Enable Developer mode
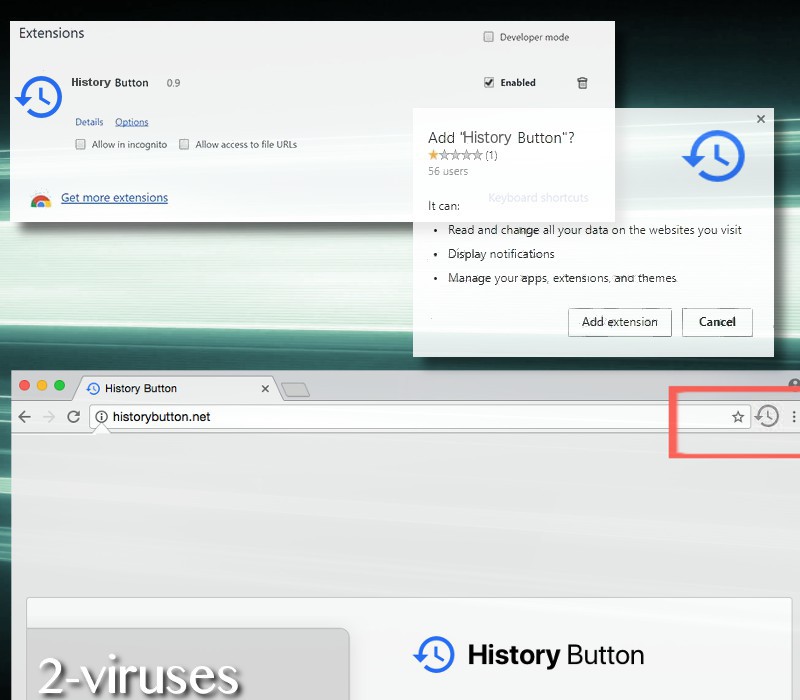The image size is (800, 700). pos(489,36)
